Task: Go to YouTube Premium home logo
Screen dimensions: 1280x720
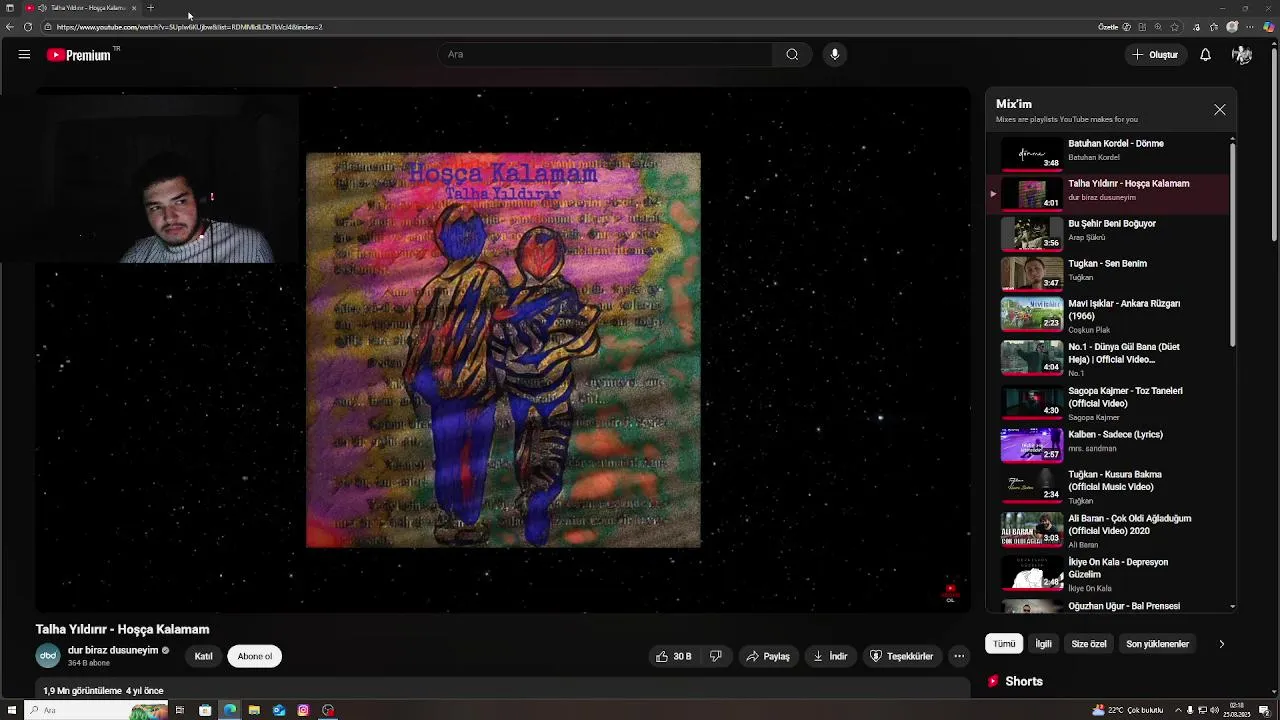Action: click(x=79, y=55)
